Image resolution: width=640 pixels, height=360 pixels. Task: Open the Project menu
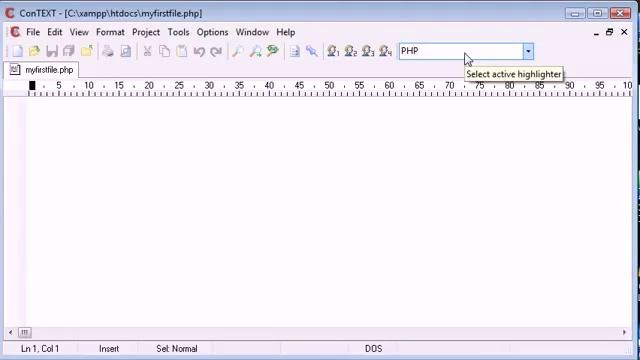[146, 32]
